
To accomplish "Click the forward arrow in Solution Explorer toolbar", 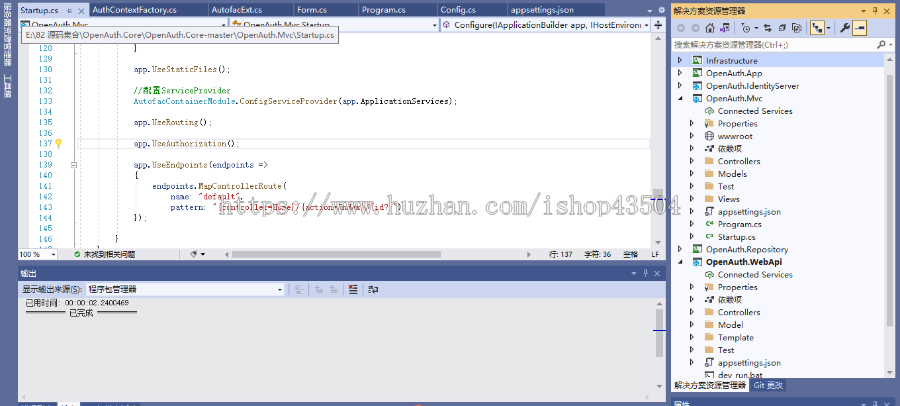I will coord(695,28).
